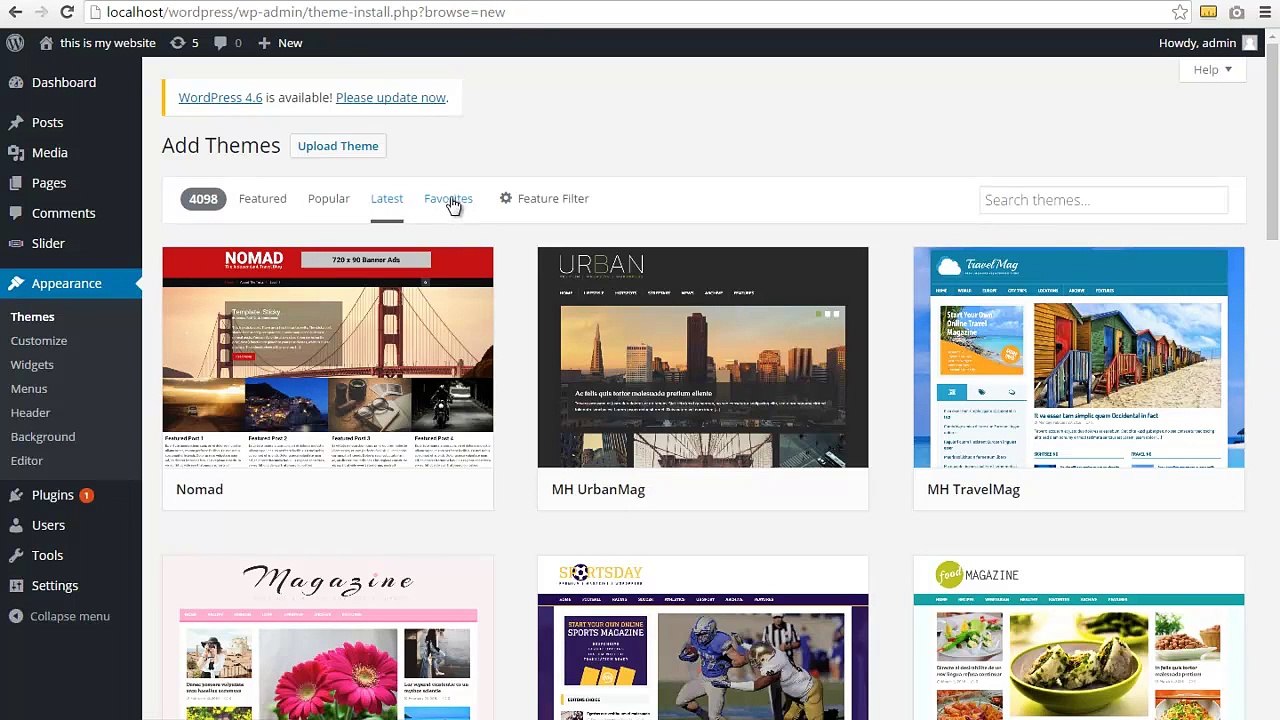This screenshot has width=1280, height=720.
Task: Open the pink Magazine theme thumbnail
Action: click(328, 638)
